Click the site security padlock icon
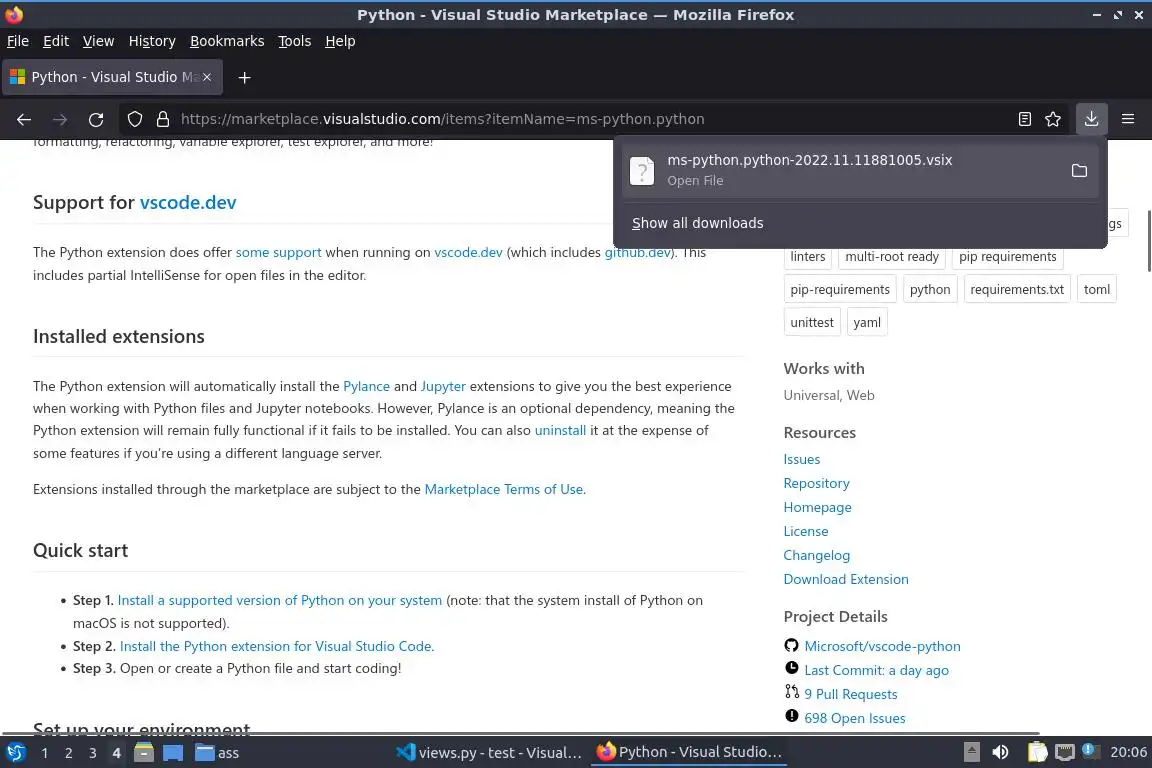Image resolution: width=1152 pixels, height=768 pixels. (163, 119)
